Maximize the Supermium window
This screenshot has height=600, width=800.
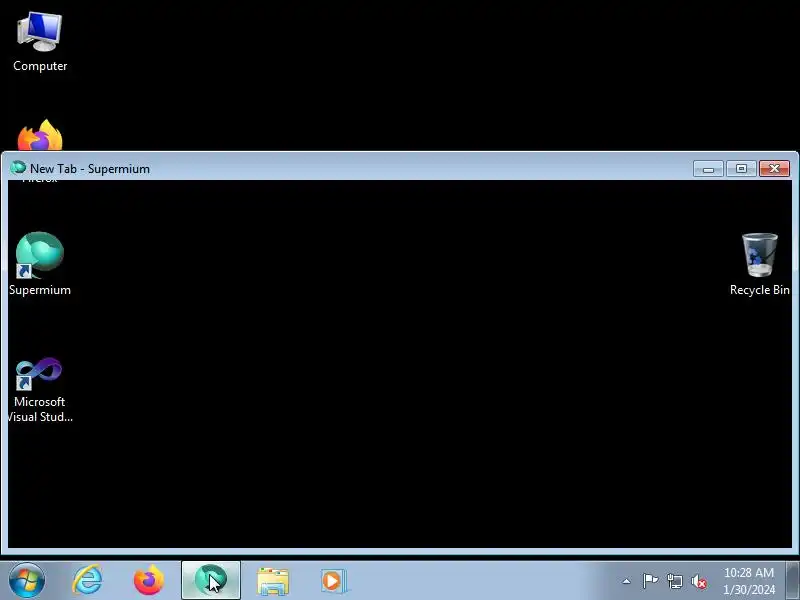[741, 169]
